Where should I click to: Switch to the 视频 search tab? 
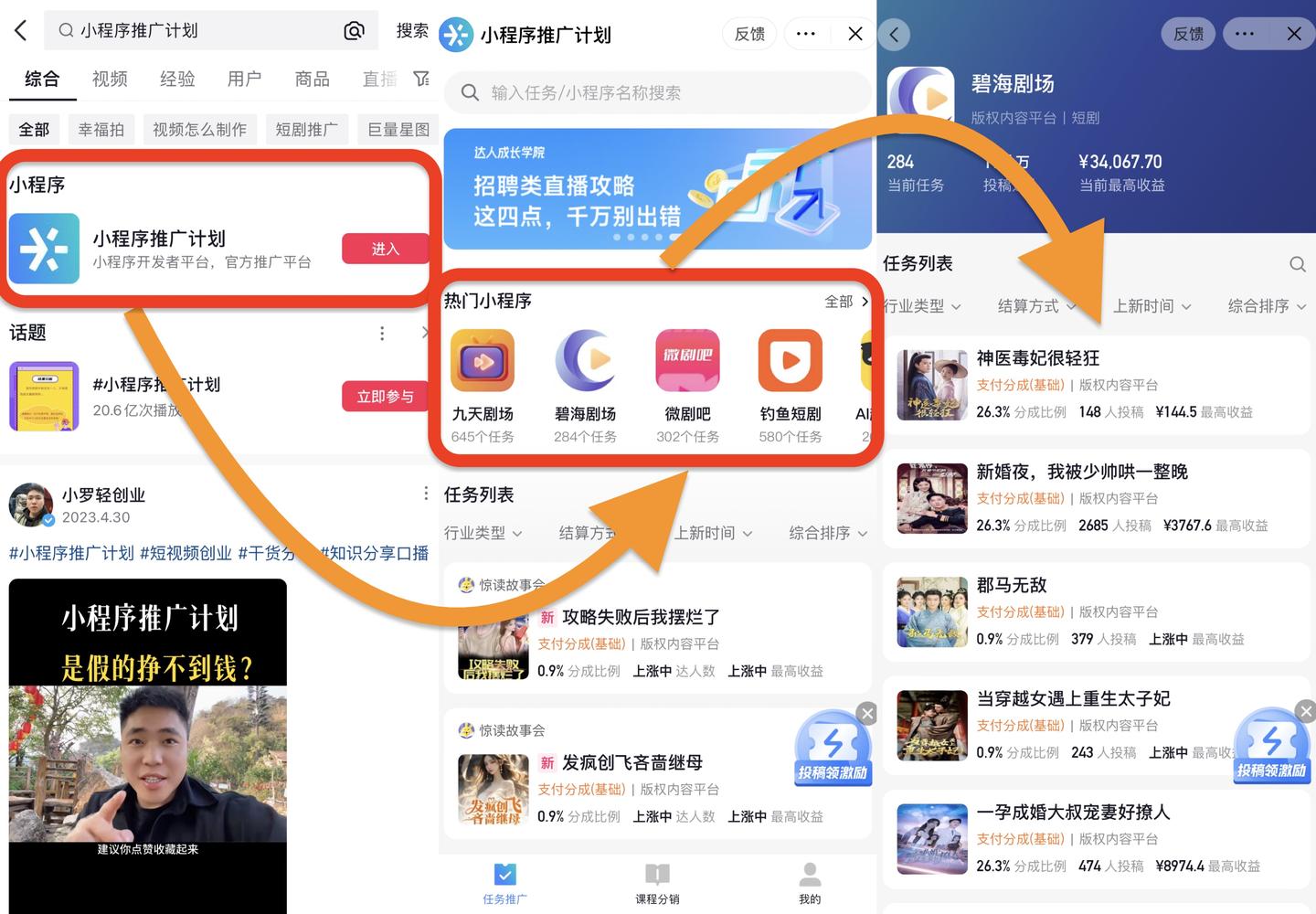click(x=109, y=79)
